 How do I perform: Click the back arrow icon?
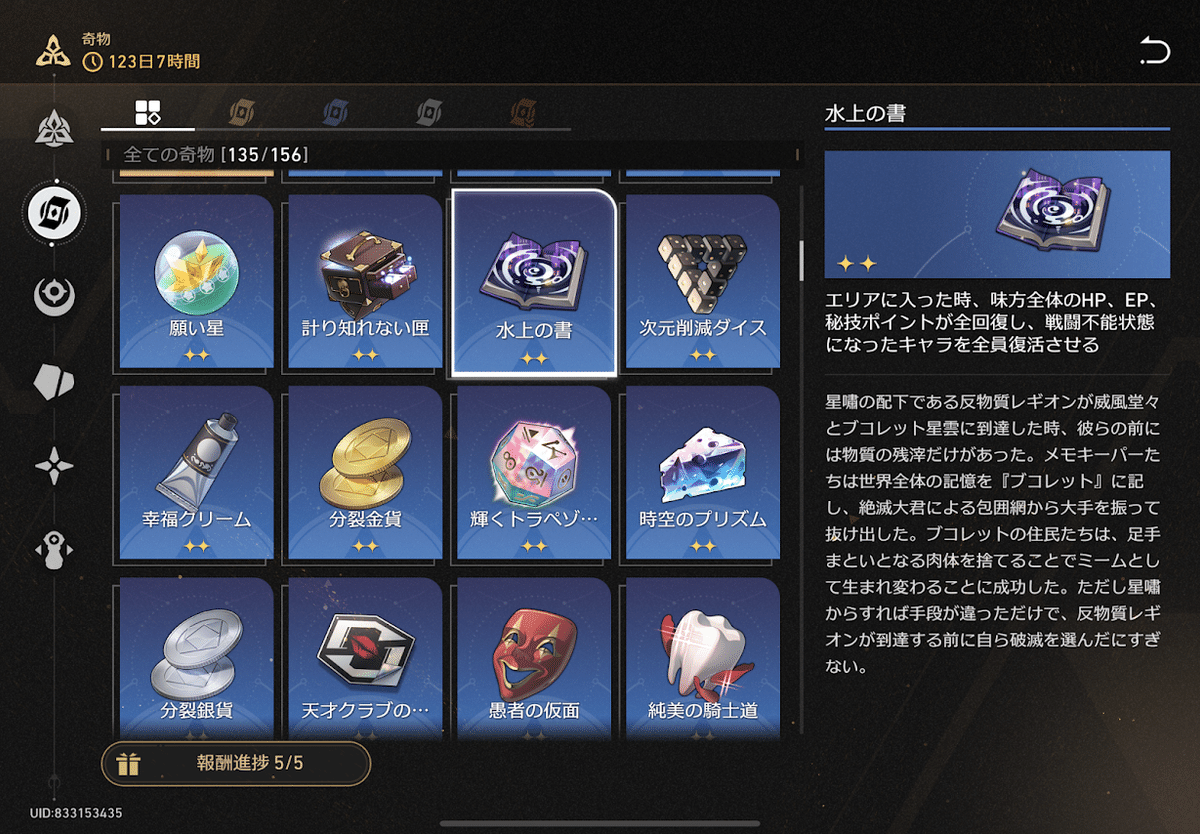pyautogui.click(x=1154, y=51)
